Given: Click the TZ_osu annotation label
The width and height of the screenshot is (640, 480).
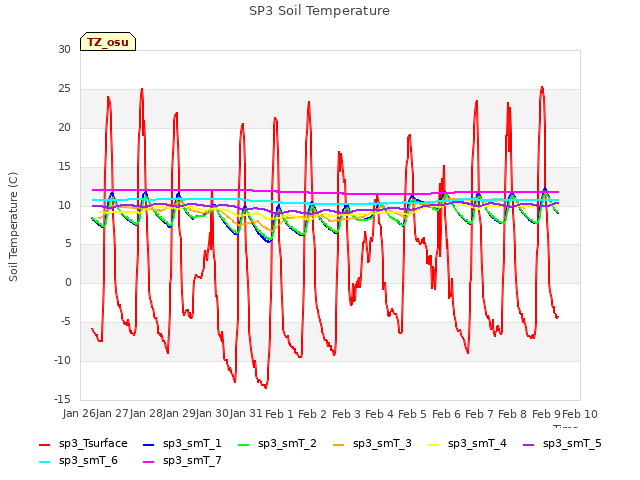Looking at the screenshot, I should point(108,42).
